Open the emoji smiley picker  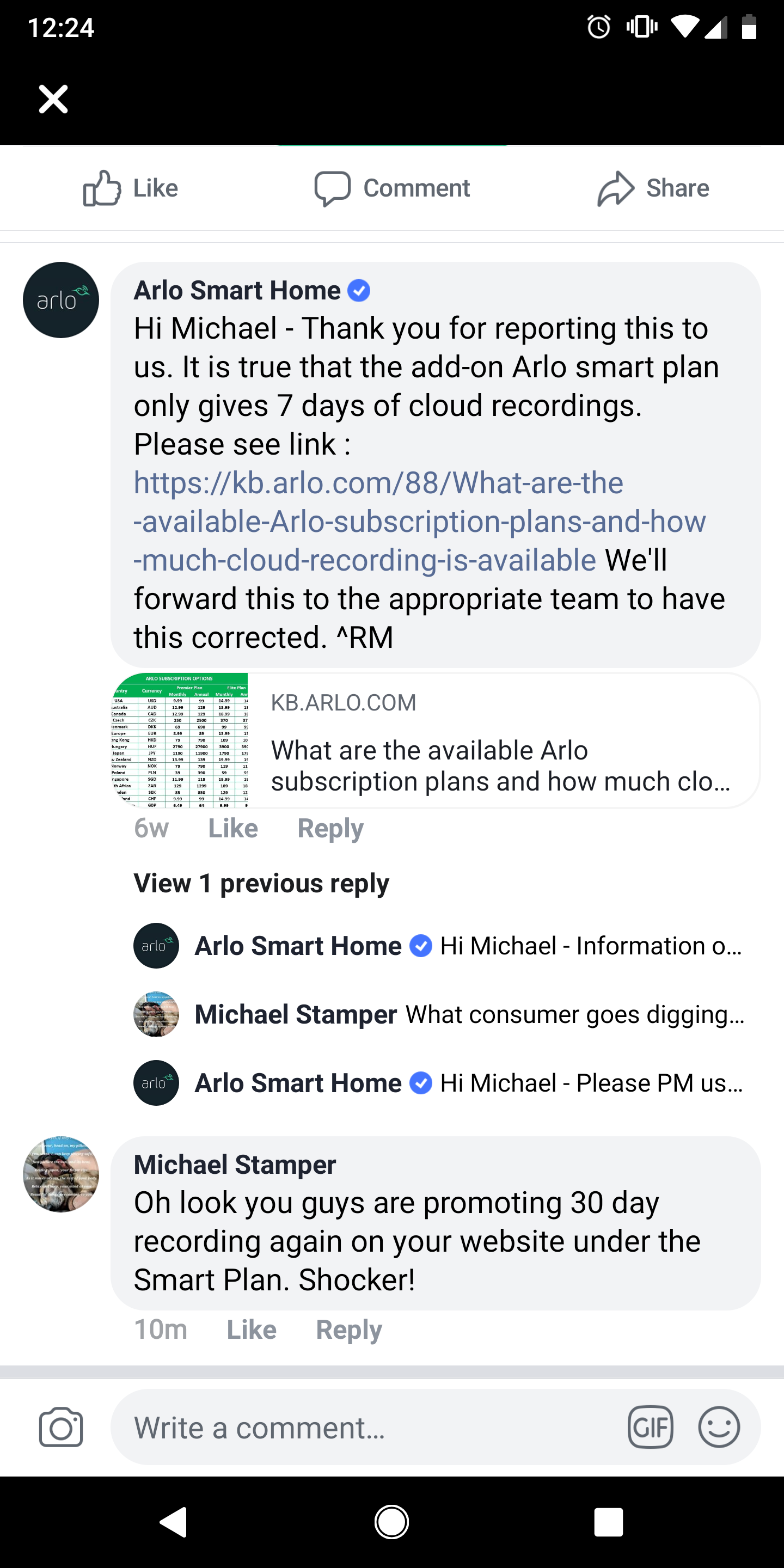click(719, 1427)
